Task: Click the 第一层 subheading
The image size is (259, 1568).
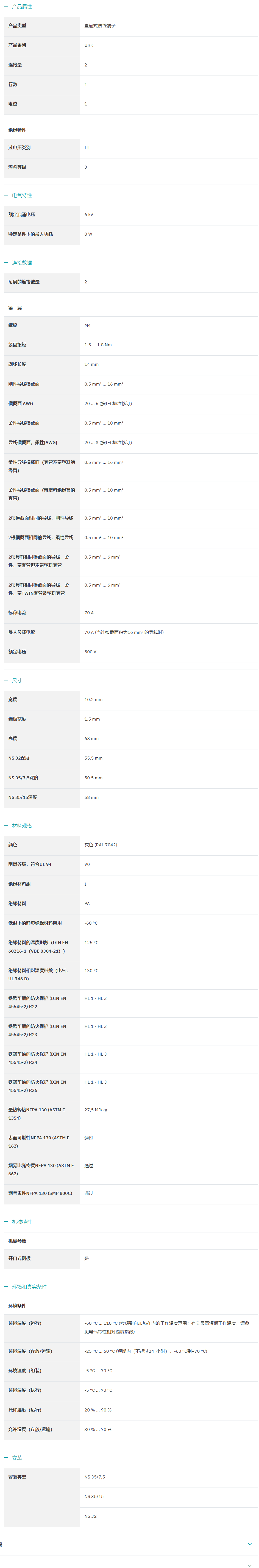Action: pyautogui.click(x=15, y=308)
